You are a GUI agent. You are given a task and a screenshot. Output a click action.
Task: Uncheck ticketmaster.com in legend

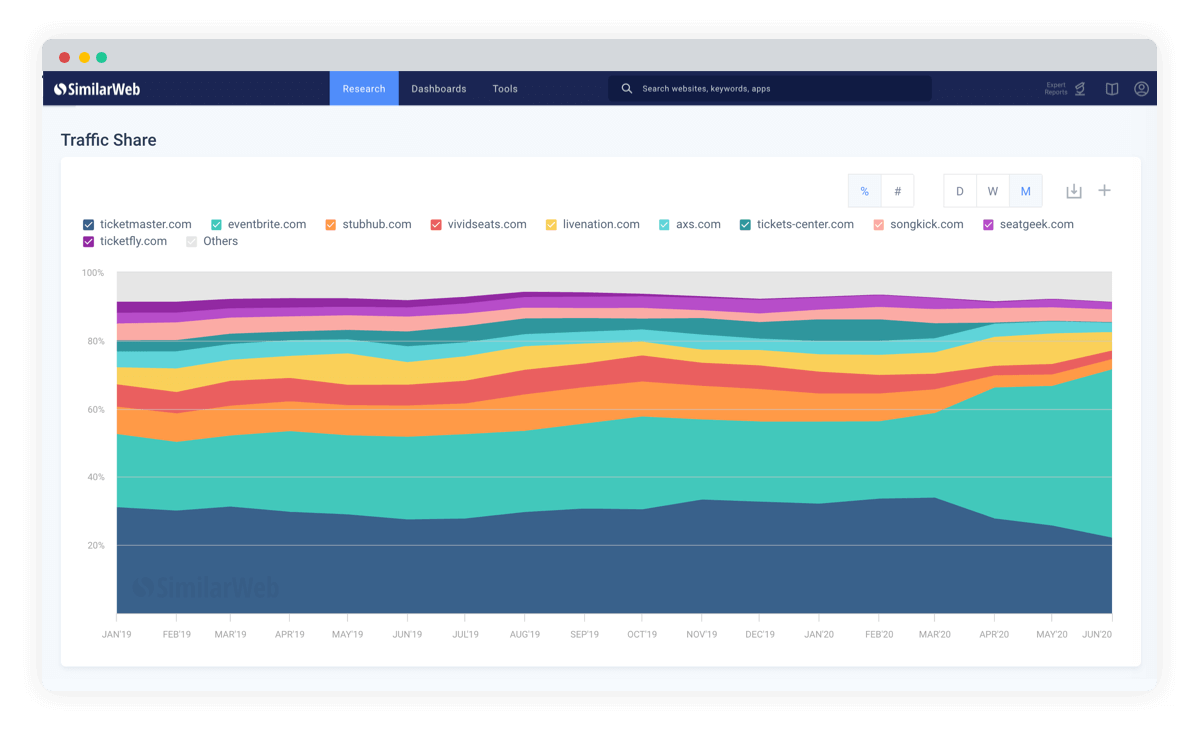(x=89, y=225)
